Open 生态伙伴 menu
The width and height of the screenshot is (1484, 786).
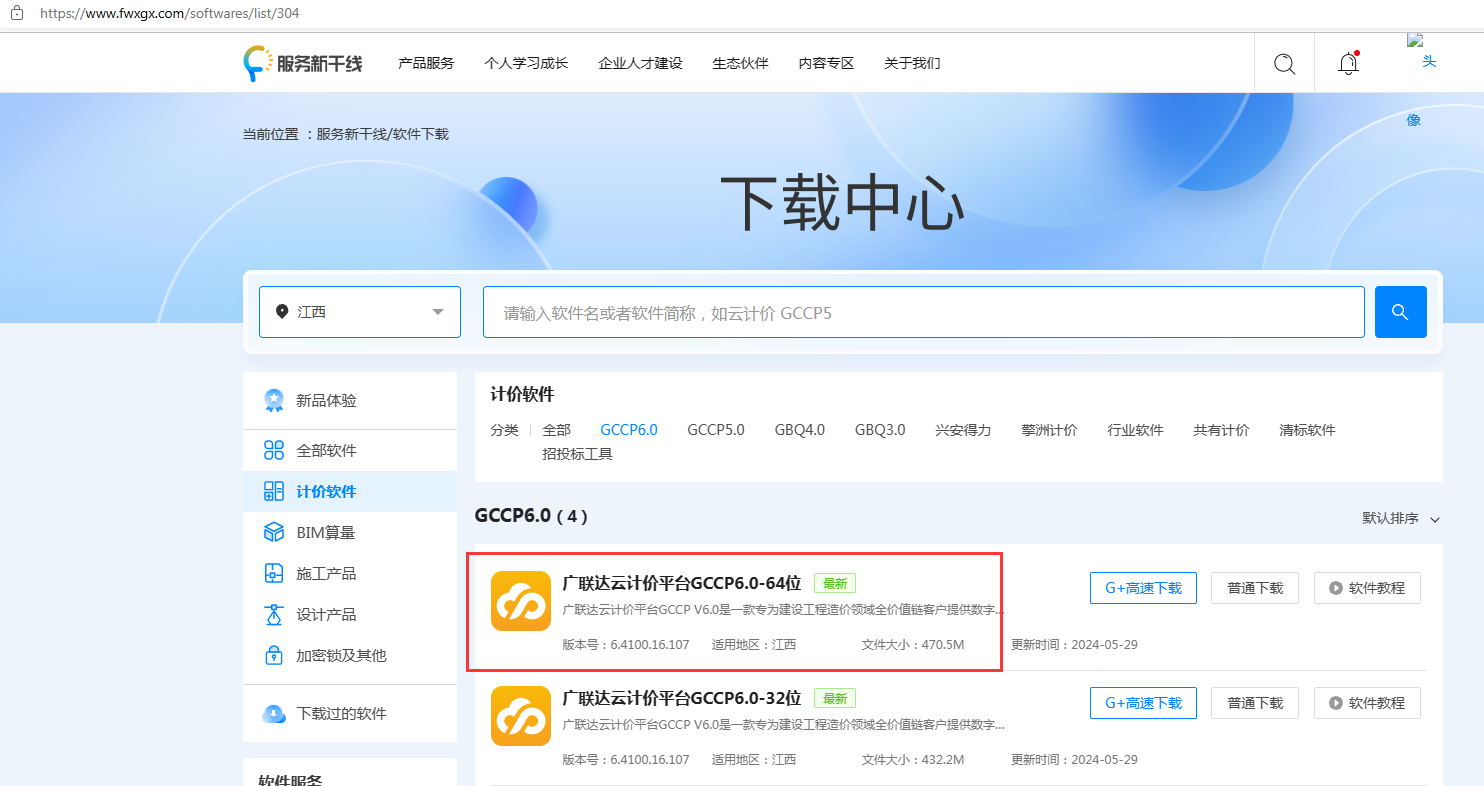pos(740,63)
